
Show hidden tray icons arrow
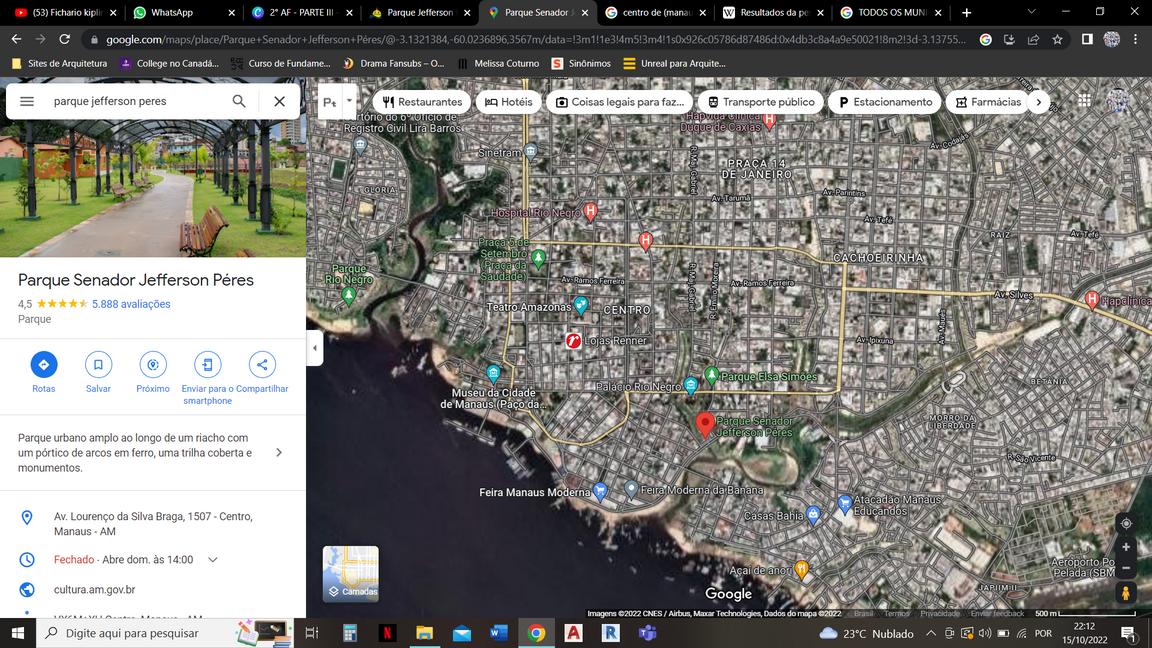pos(931,633)
